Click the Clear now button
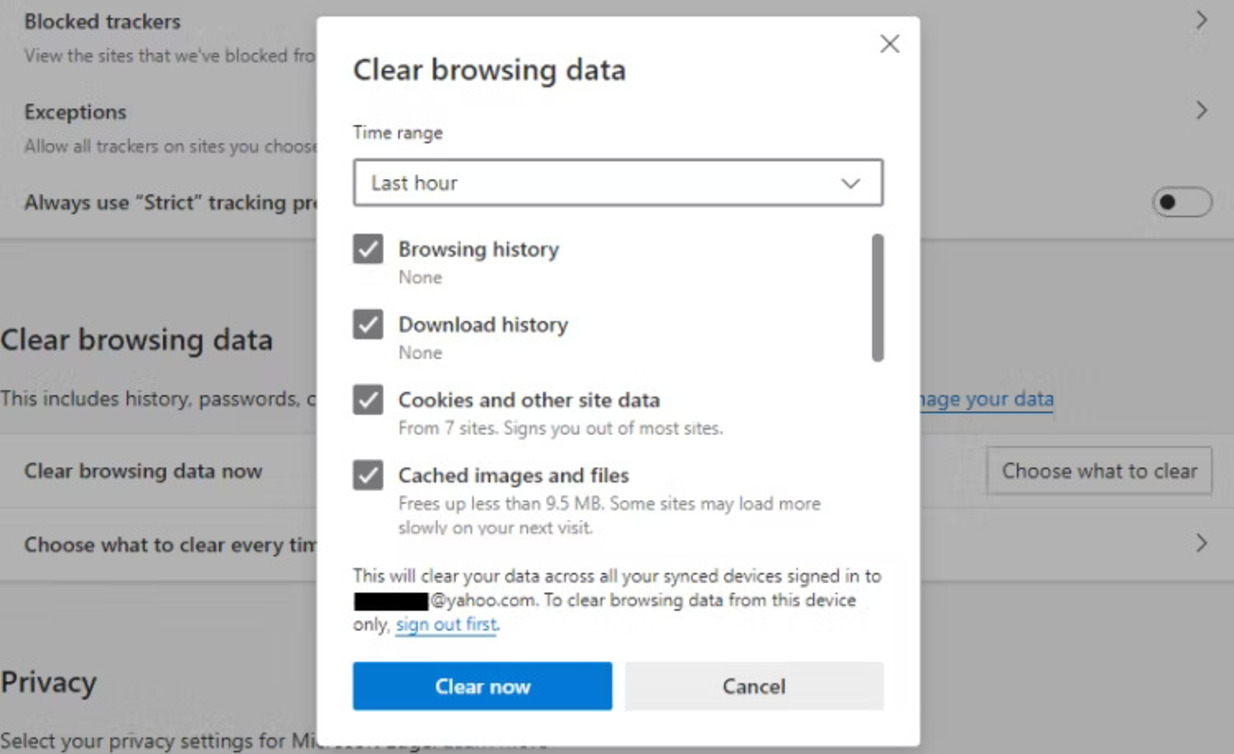1234x754 pixels. point(482,686)
